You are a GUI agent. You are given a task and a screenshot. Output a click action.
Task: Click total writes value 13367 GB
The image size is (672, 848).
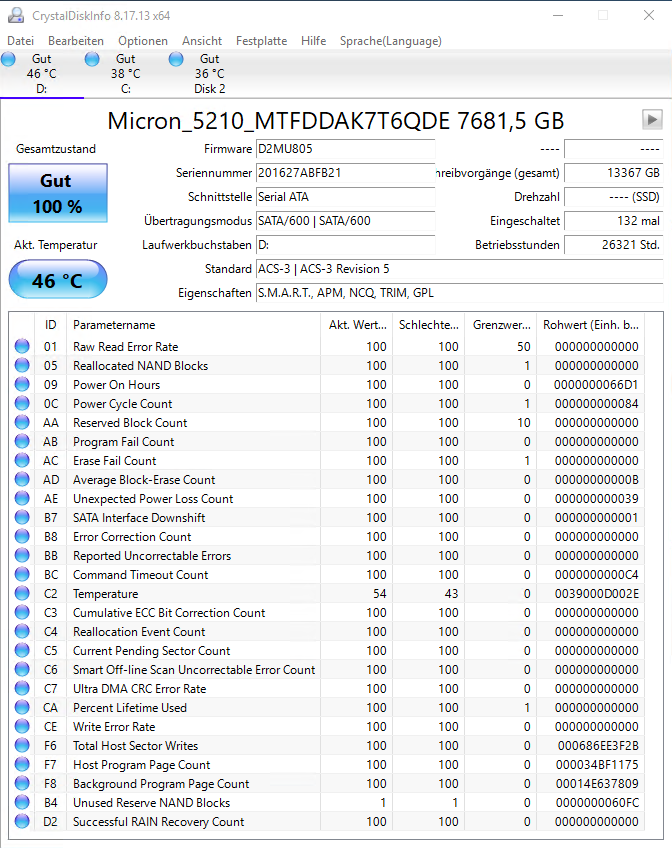[x=614, y=173]
